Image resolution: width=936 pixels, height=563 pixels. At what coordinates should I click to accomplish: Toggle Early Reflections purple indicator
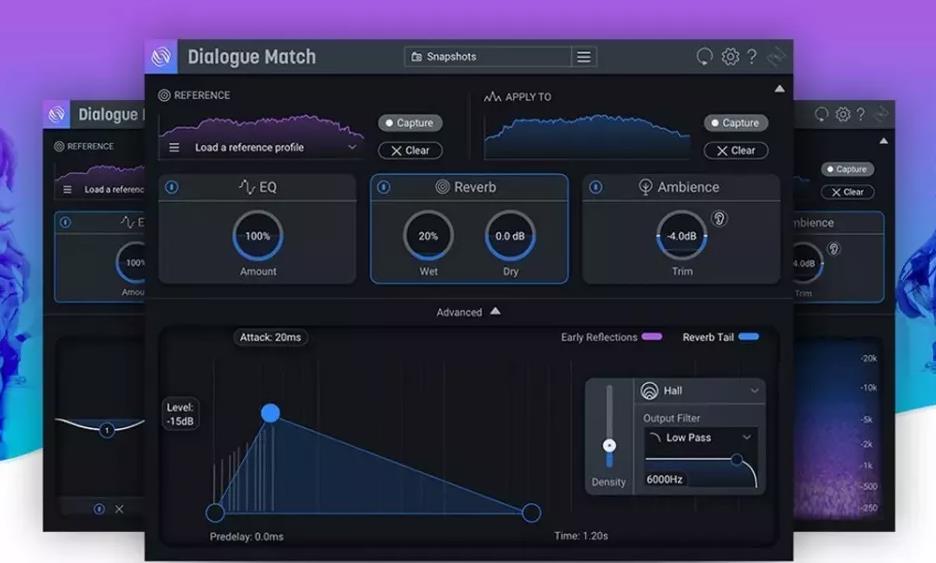tap(652, 337)
